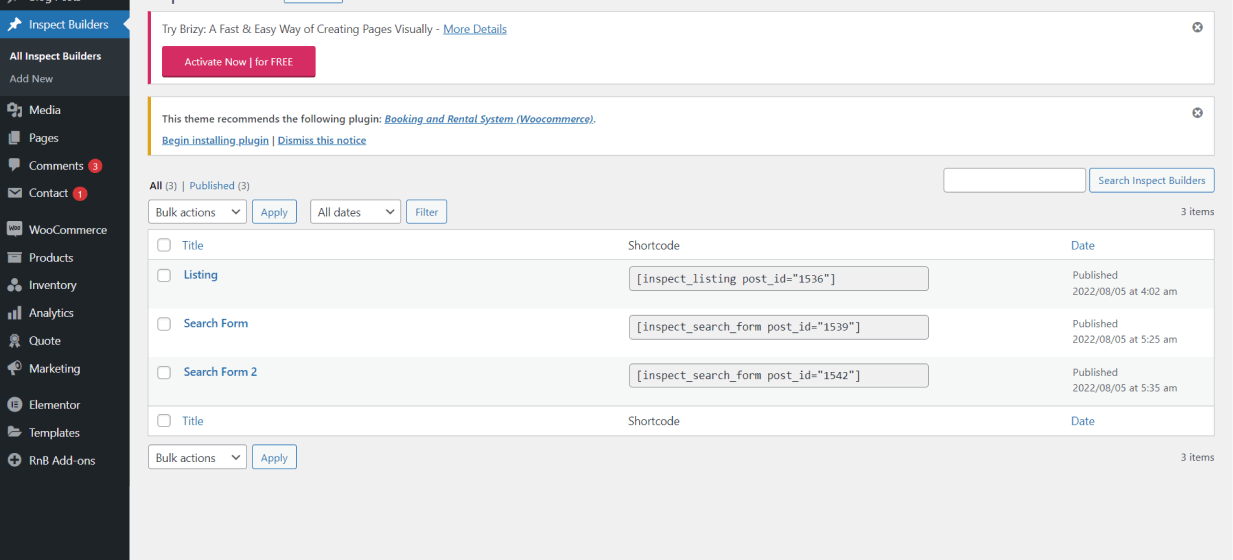Click the Begin installing plugin link
1233x560 pixels.
[215, 141]
